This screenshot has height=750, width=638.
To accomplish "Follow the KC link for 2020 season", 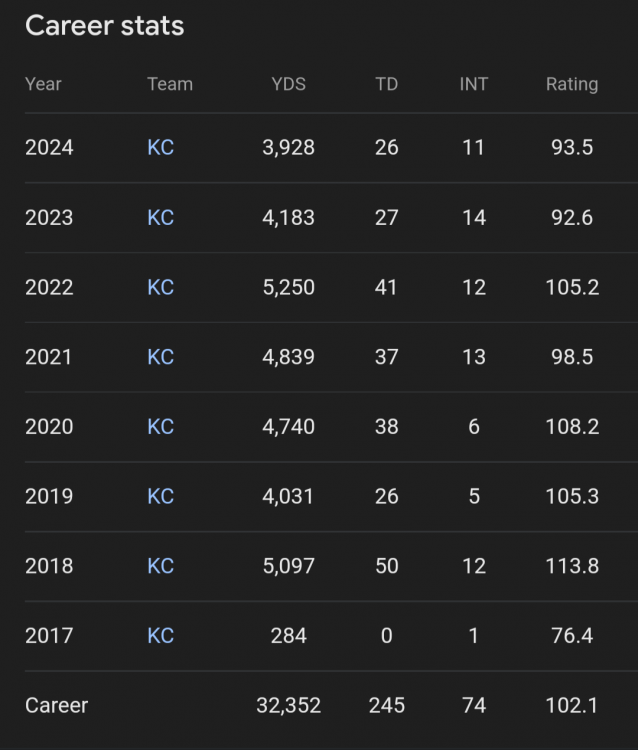I will [x=160, y=427].
